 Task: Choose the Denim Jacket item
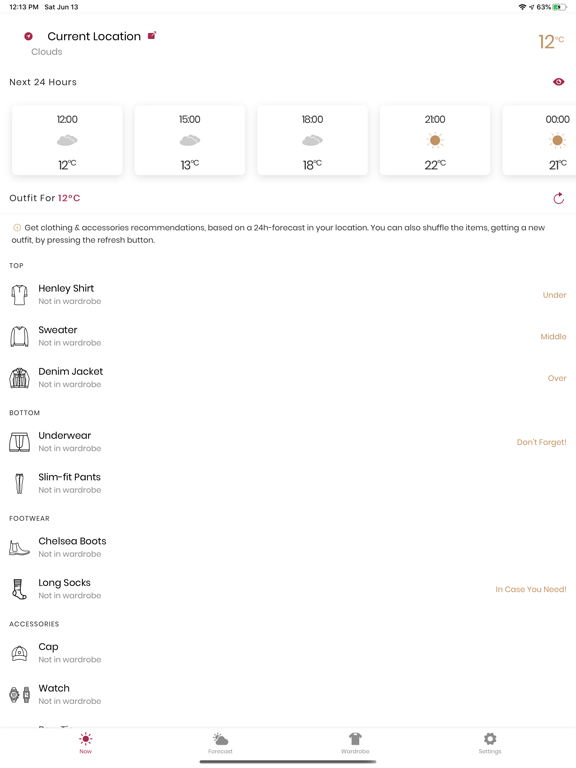[x=288, y=378]
